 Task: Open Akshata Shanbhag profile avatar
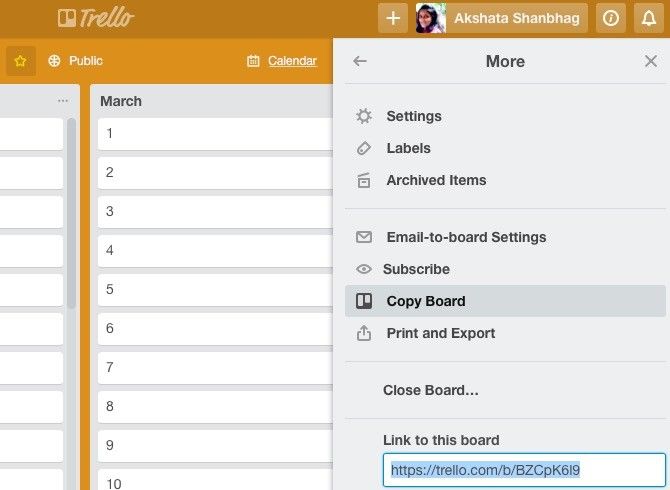[x=431, y=18]
